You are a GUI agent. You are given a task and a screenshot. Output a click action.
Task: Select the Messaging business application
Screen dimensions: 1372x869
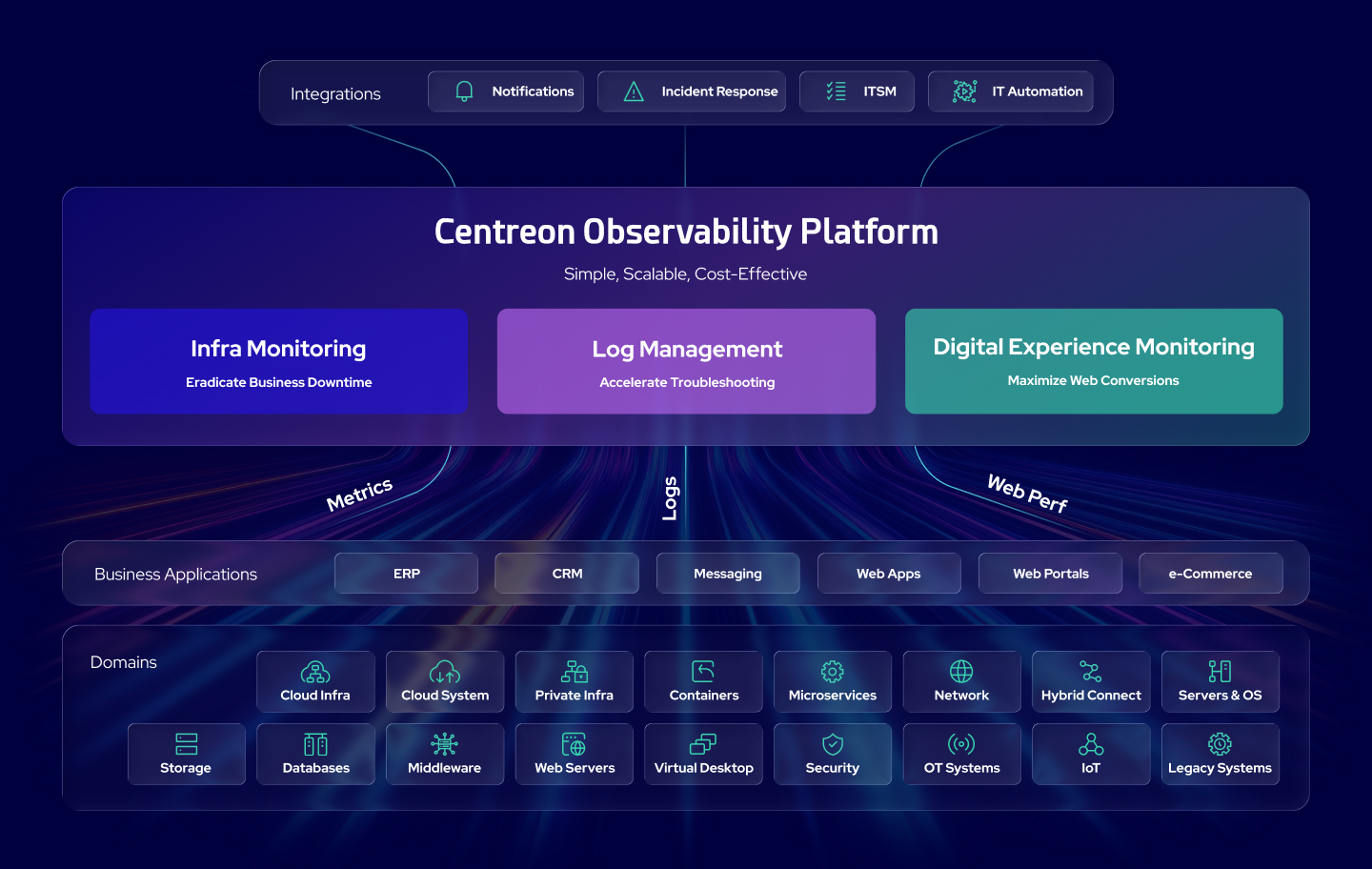(728, 574)
